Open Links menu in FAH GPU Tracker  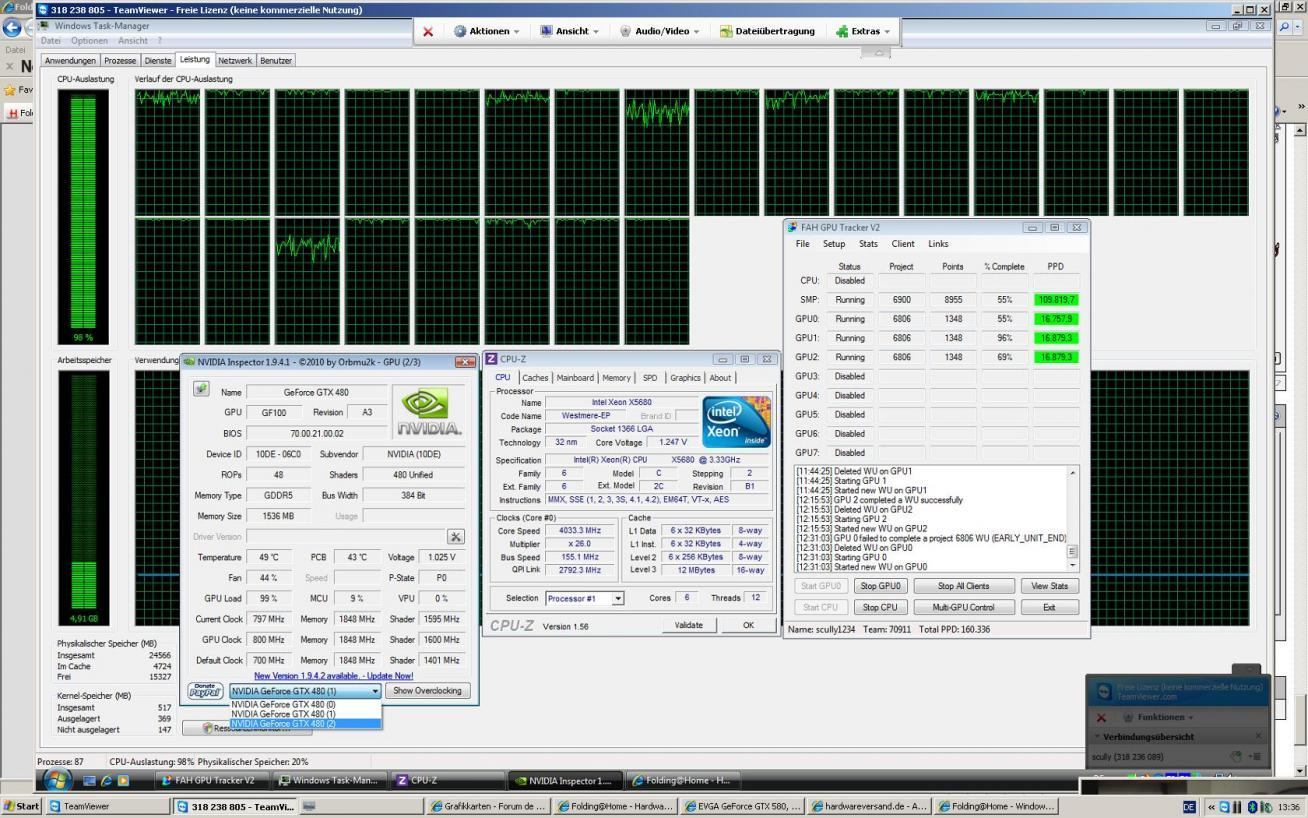click(938, 244)
